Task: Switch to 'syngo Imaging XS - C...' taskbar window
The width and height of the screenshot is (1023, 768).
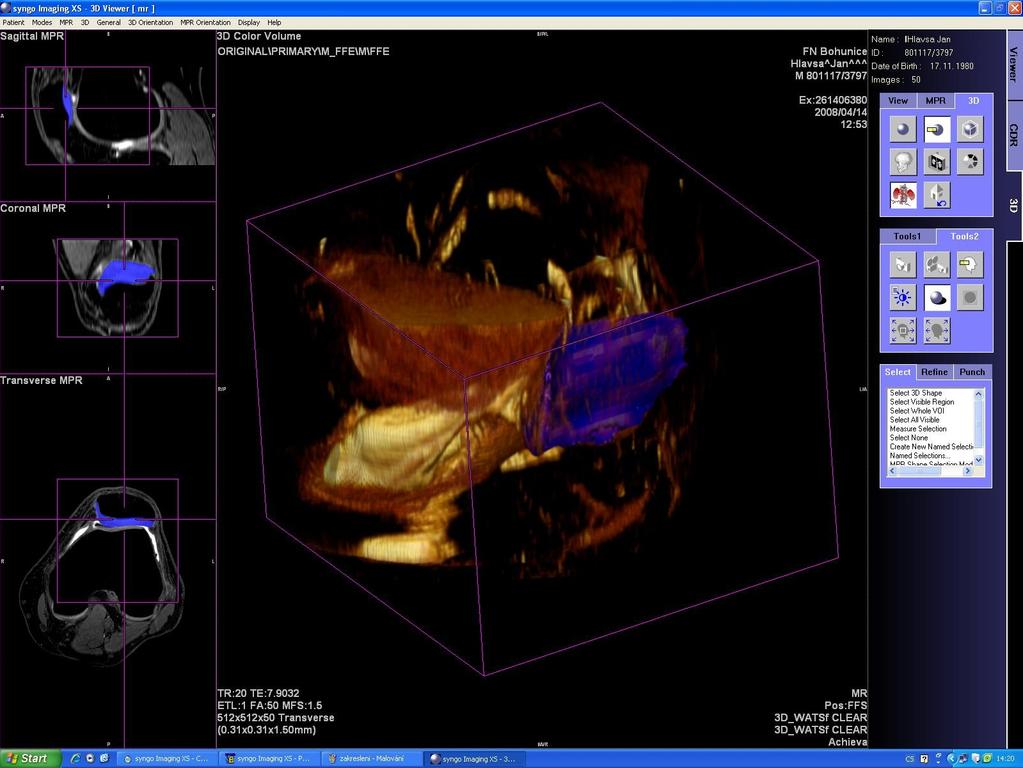Action: tap(166, 758)
